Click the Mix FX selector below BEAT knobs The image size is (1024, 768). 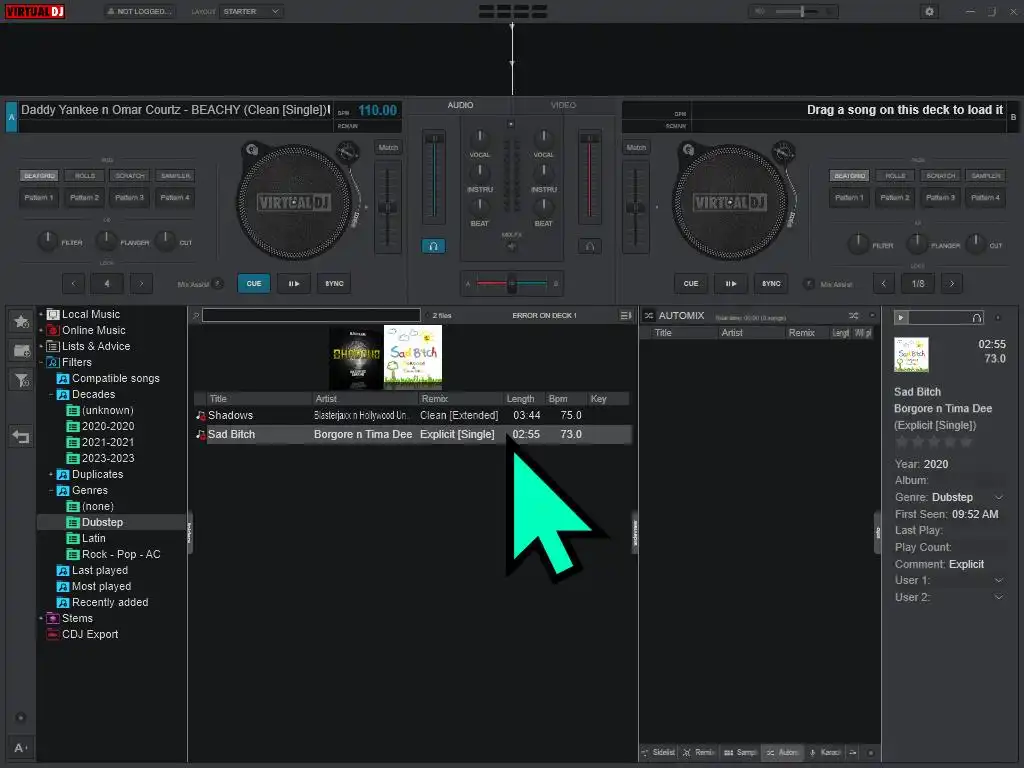coord(511,246)
